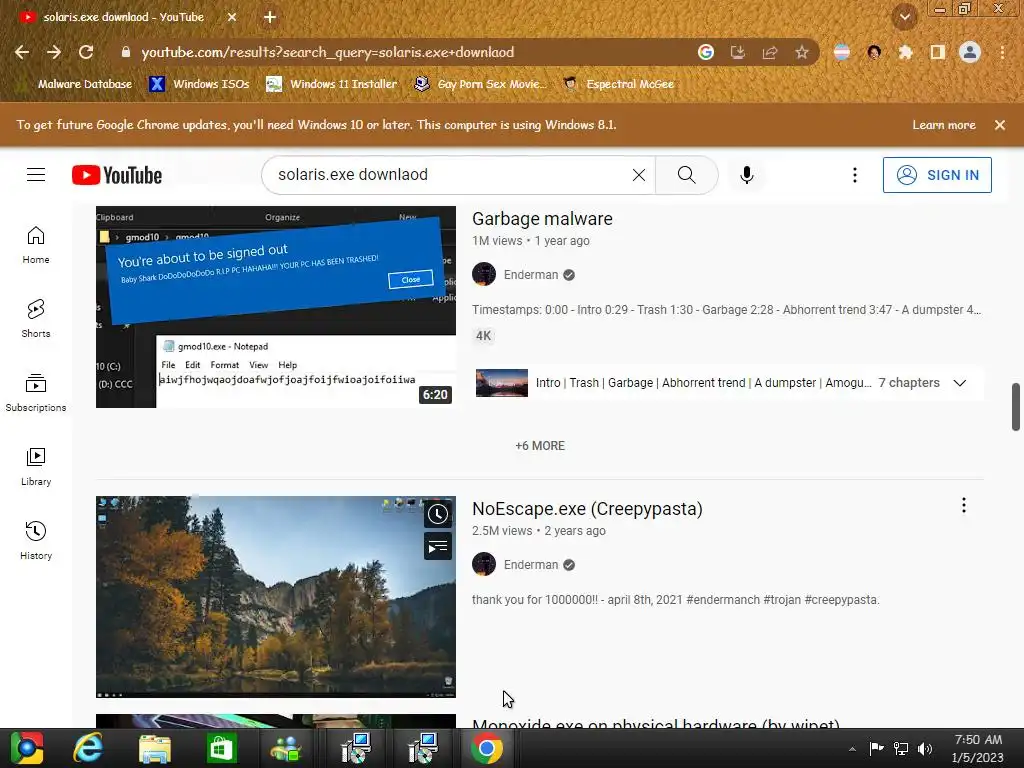
Task: Dismiss the Chrome update notice bar
Action: click(x=1000, y=125)
